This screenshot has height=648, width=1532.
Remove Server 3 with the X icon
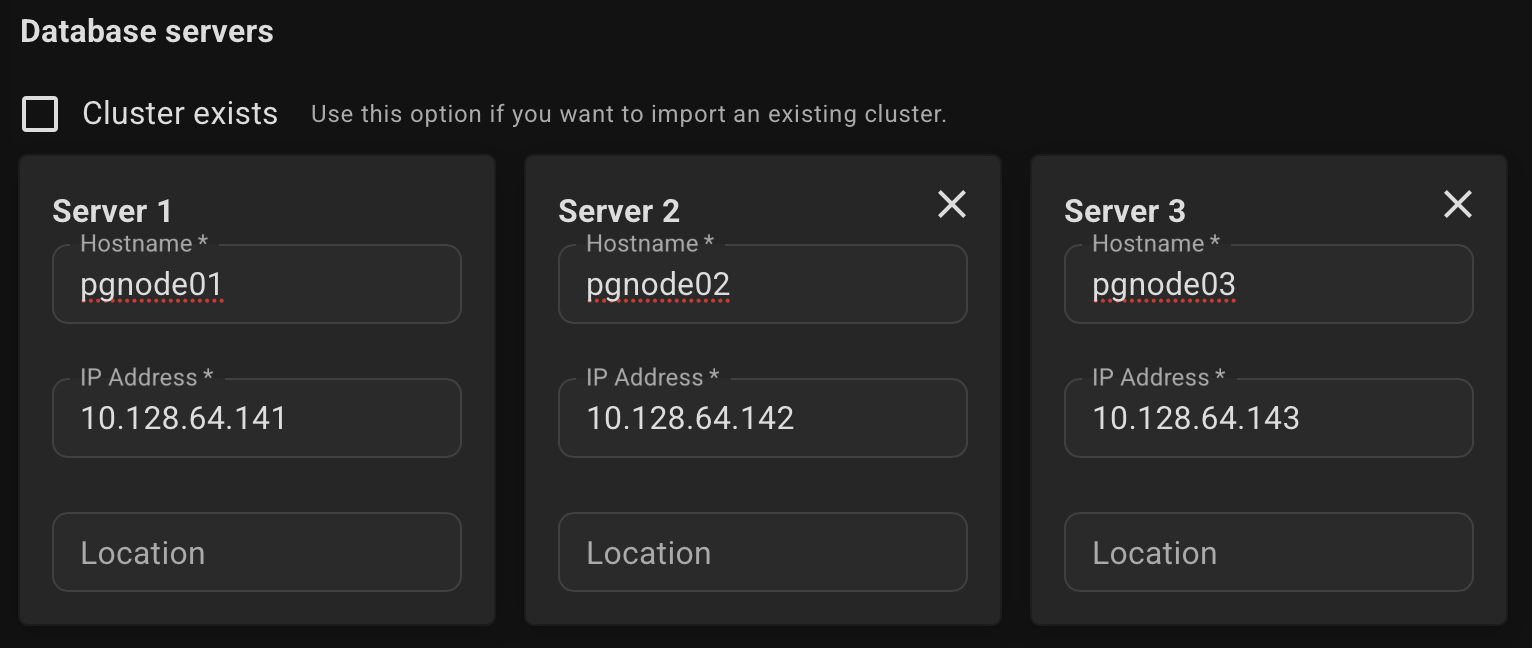pos(1458,205)
